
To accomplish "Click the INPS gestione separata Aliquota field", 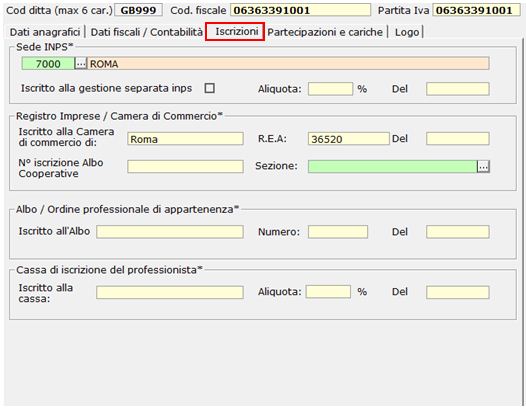I will click(330, 89).
